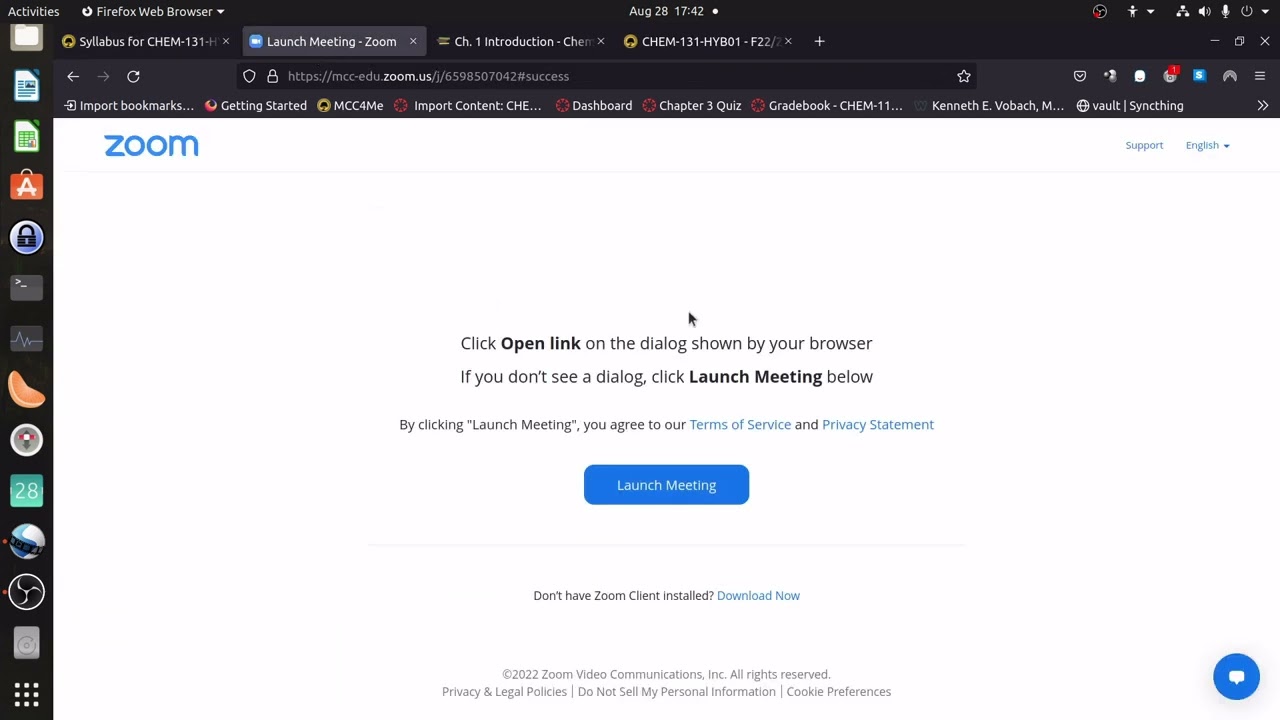Viewport: 1280px width, 720px height.
Task: Reload the page with the refresh icon
Action: tap(133, 76)
